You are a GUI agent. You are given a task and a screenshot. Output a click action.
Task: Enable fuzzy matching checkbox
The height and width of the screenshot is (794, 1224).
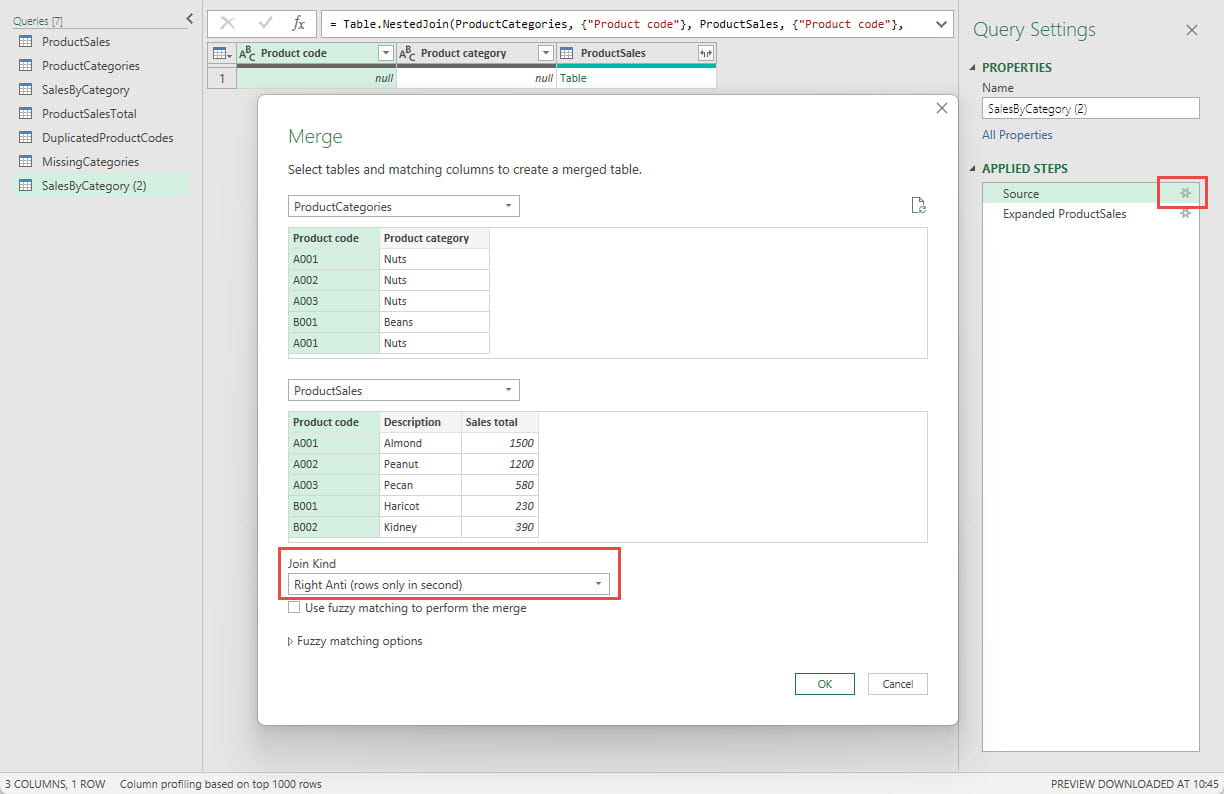(x=294, y=607)
